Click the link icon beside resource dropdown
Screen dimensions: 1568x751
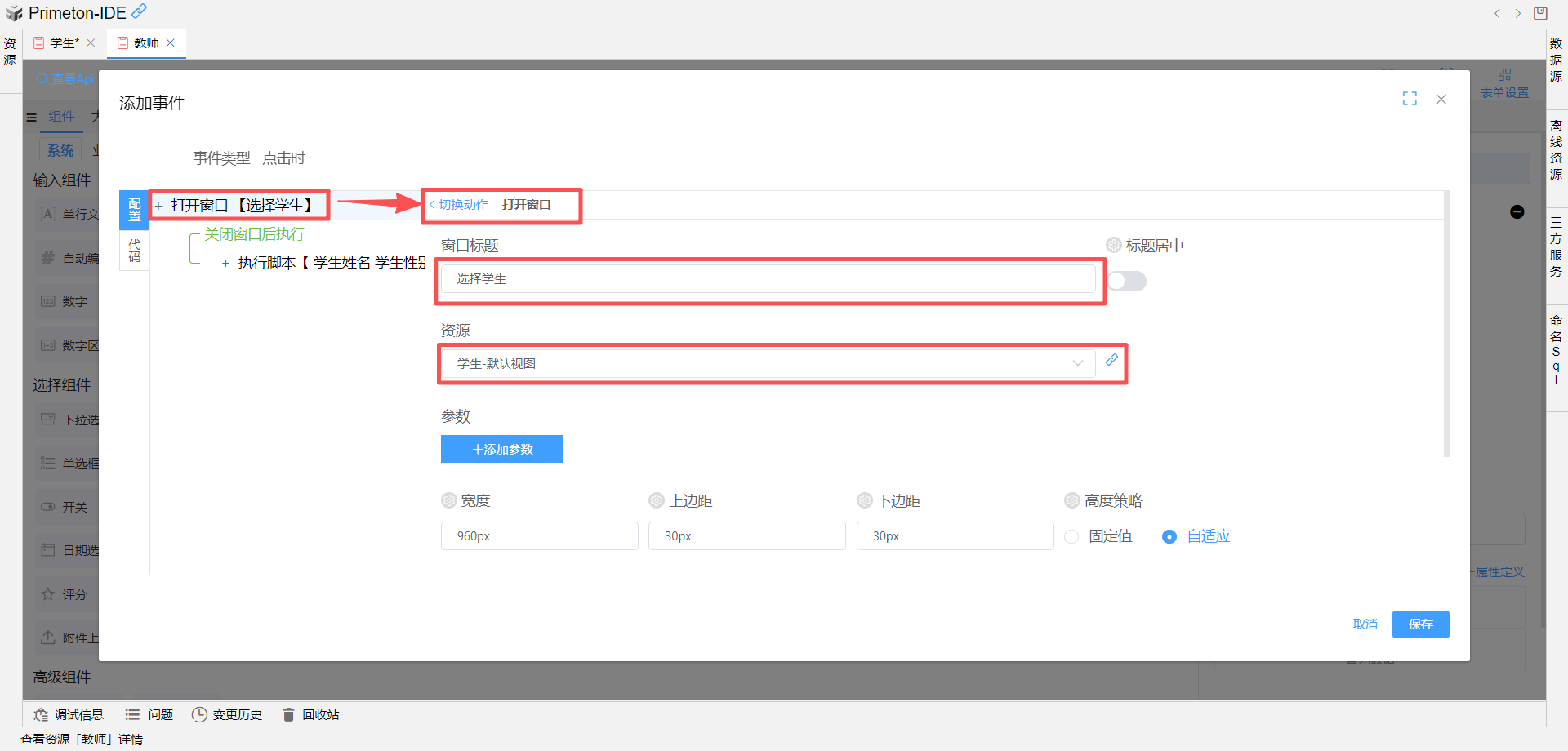pos(1111,360)
